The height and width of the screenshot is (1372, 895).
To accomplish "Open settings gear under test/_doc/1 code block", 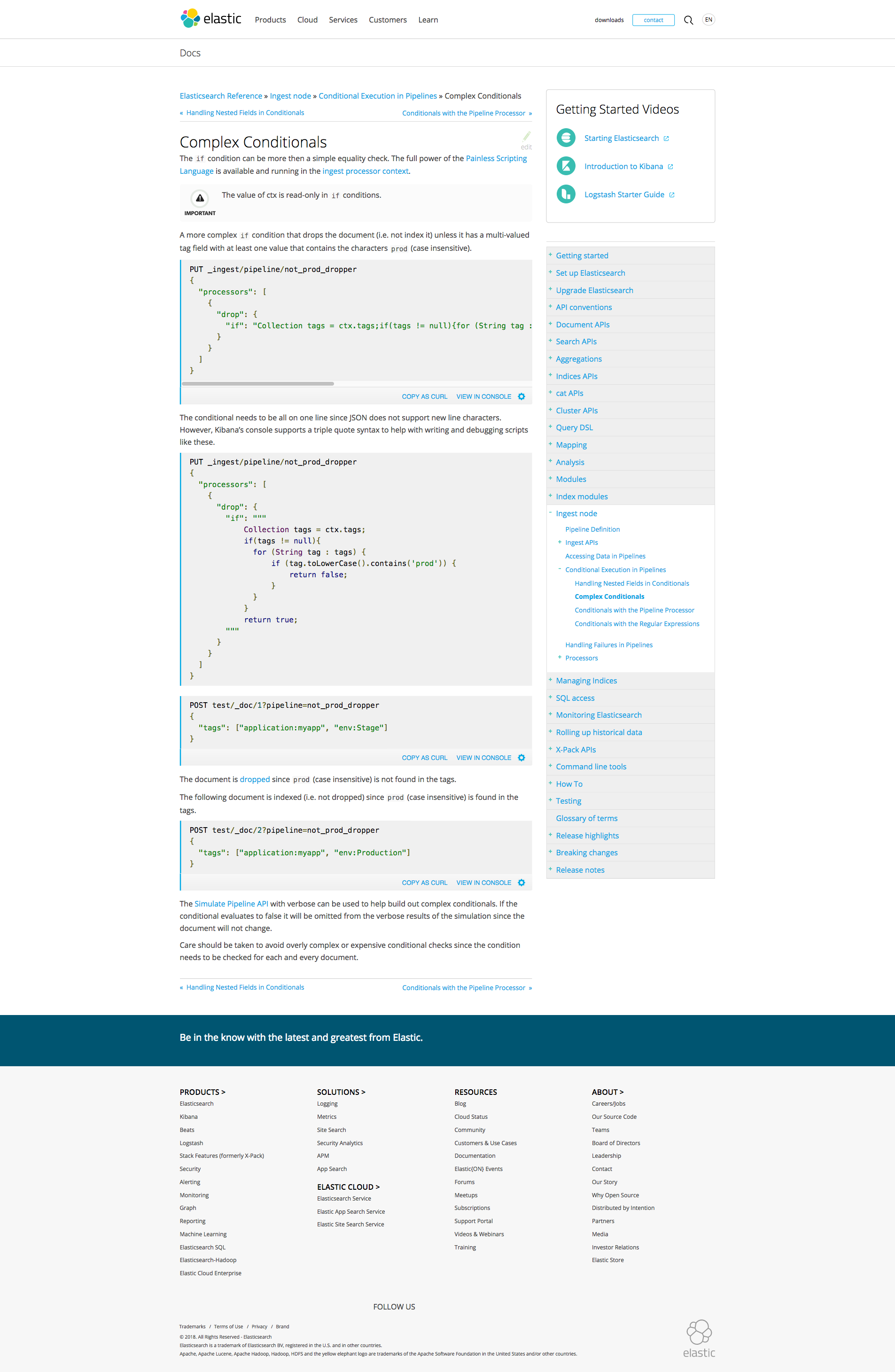I will (x=521, y=758).
